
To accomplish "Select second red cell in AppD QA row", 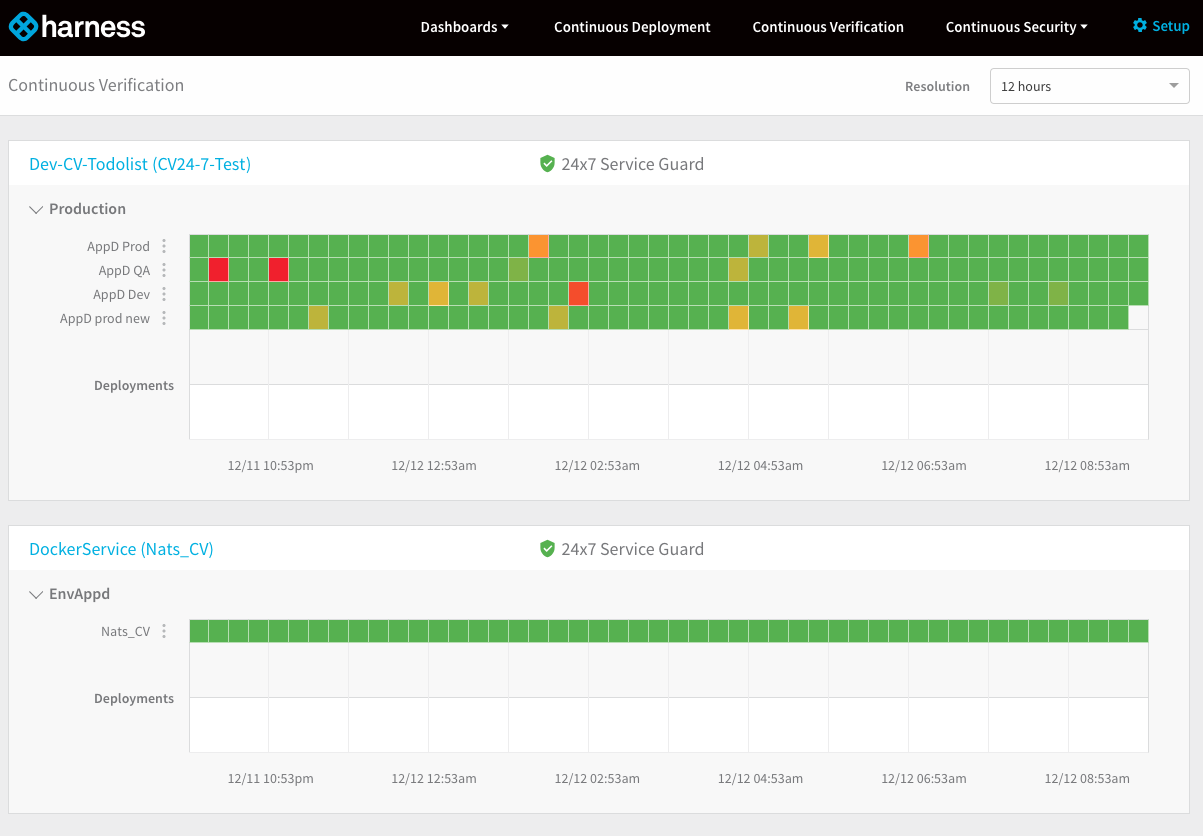I will [x=279, y=269].
